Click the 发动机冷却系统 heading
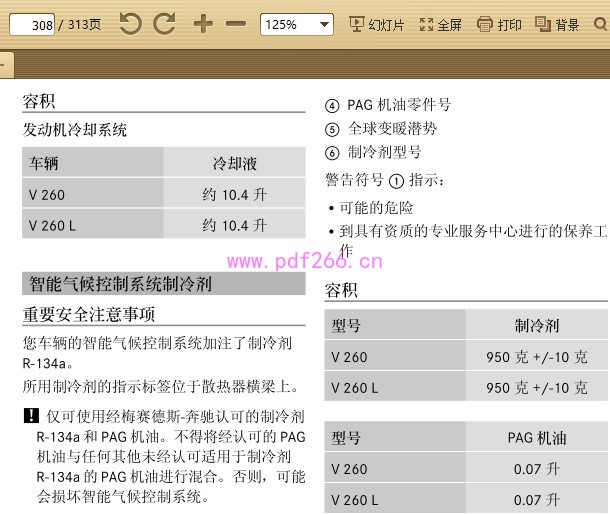The width and height of the screenshot is (610, 515). (x=75, y=130)
